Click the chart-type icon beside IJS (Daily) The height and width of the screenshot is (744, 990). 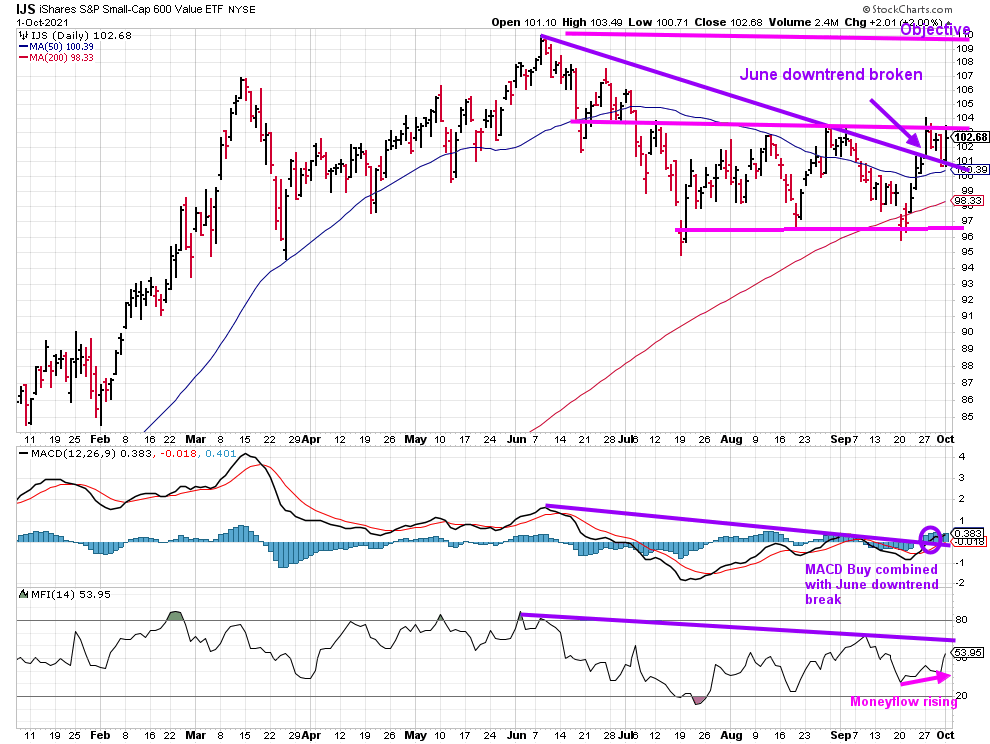(23, 35)
